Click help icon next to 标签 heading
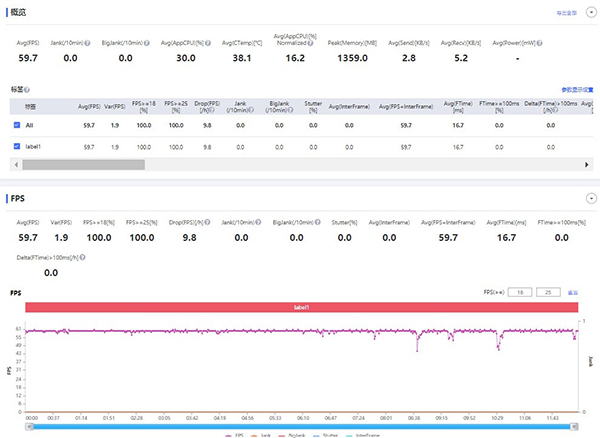The image size is (600, 438). (x=26, y=90)
